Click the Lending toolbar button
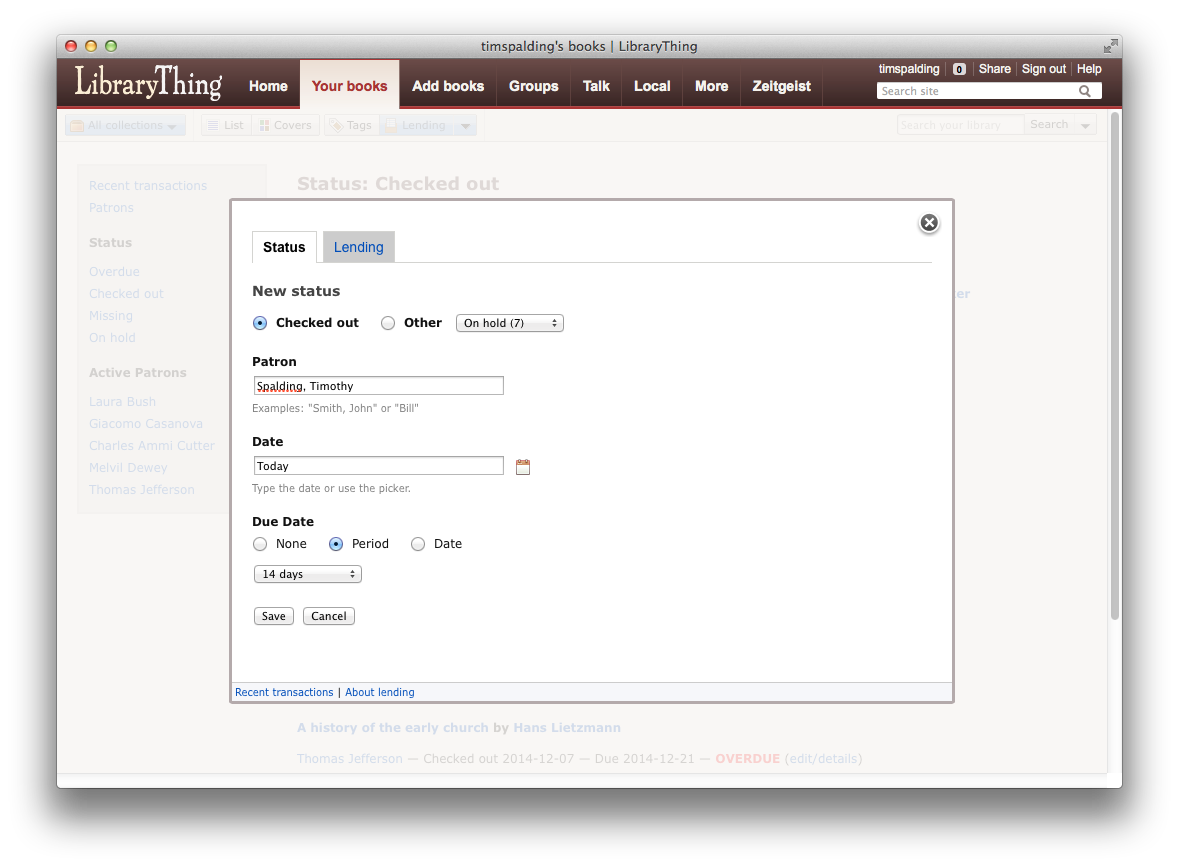The image size is (1179, 867). pos(417,126)
